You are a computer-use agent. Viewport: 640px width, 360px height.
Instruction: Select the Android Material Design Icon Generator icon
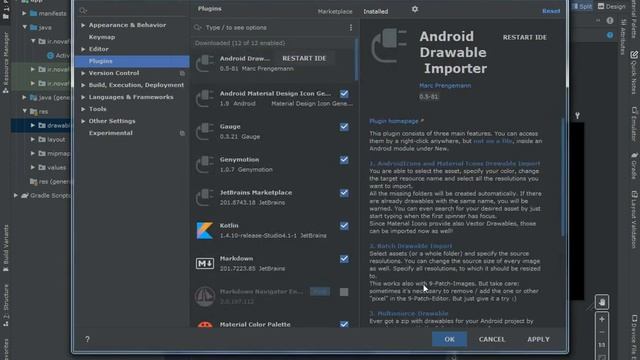[204, 98]
